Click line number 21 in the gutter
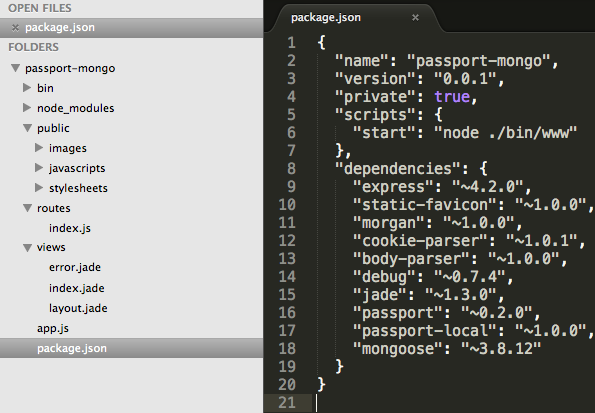This screenshot has height=413, width=595. [287, 402]
